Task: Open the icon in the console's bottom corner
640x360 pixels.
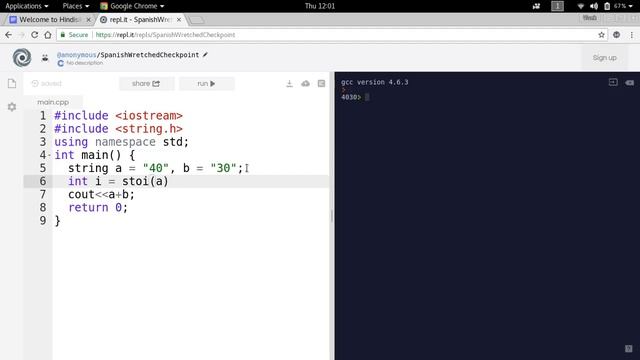Action: (x=629, y=349)
